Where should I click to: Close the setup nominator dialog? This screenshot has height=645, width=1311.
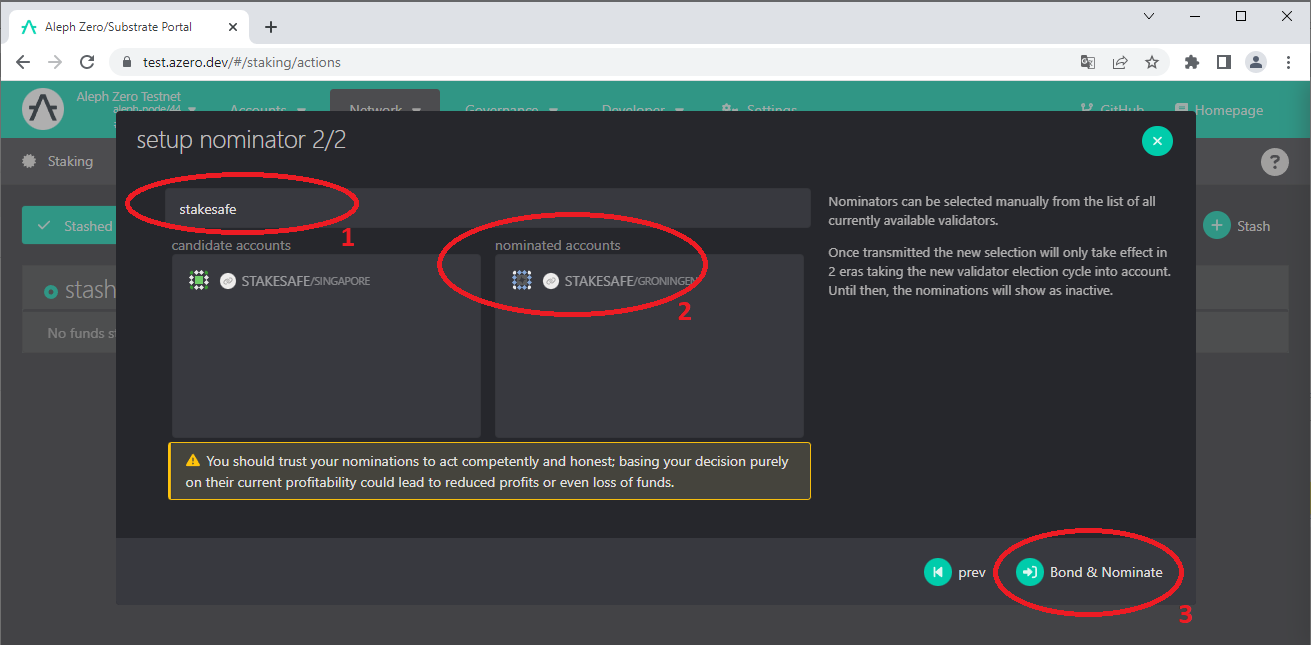click(x=1157, y=141)
